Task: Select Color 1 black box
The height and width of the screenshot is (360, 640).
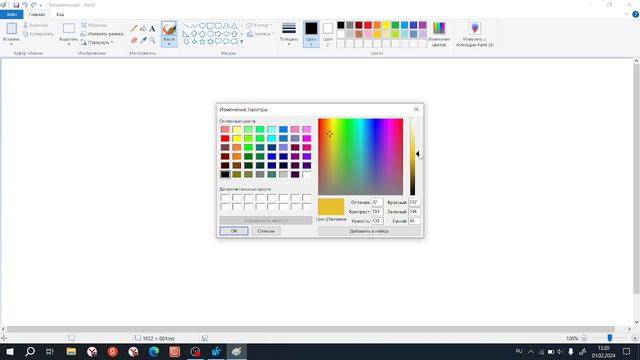Action: (x=311, y=34)
